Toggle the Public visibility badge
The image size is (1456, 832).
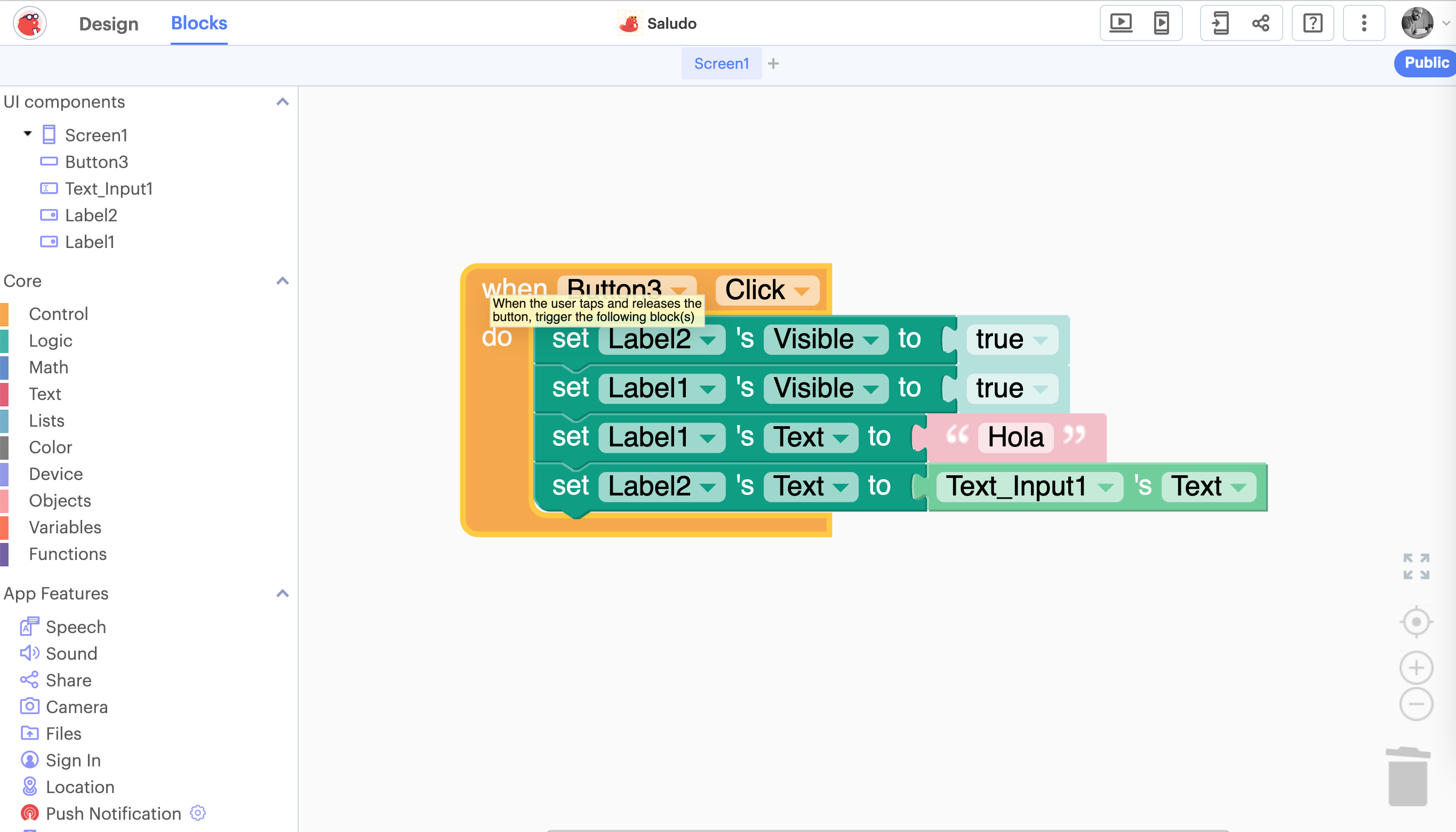1425,63
